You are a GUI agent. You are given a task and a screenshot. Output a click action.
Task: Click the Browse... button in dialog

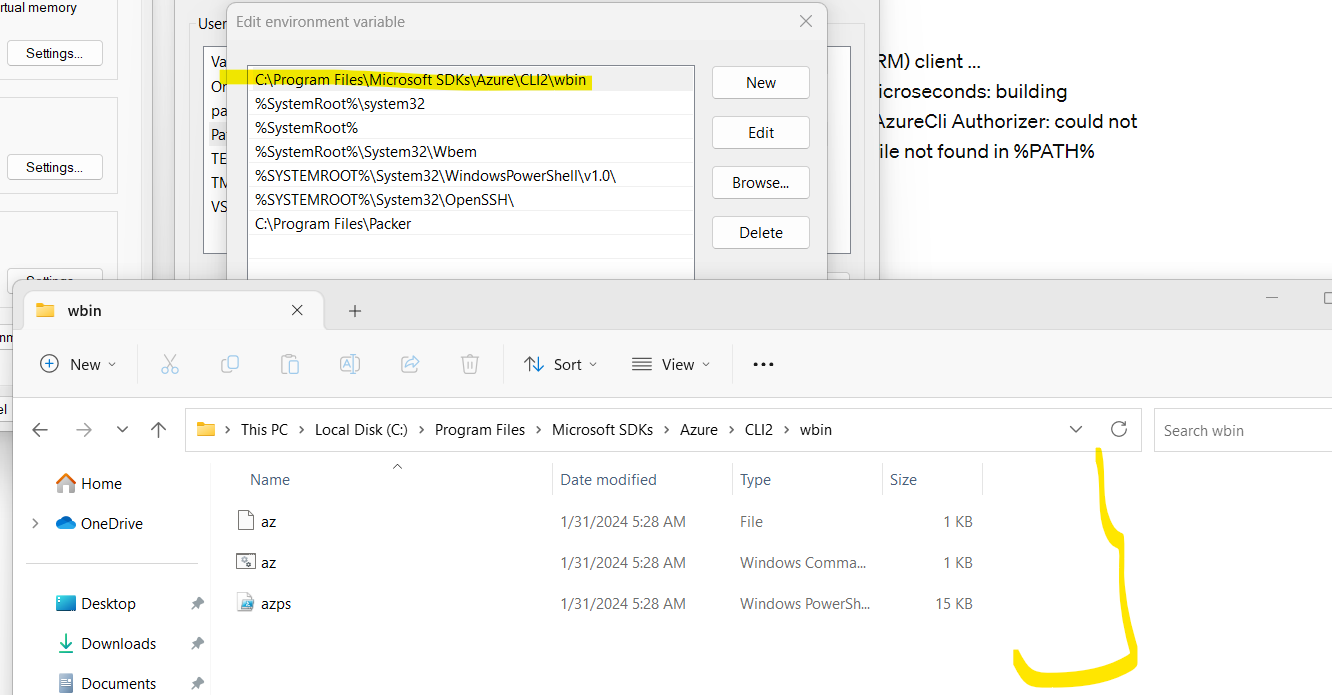tap(761, 183)
